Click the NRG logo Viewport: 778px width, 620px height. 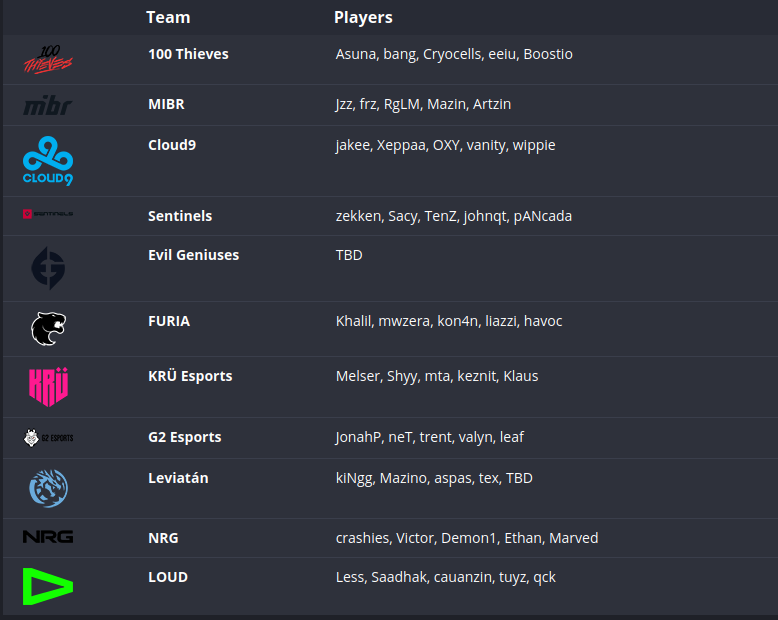tap(48, 537)
